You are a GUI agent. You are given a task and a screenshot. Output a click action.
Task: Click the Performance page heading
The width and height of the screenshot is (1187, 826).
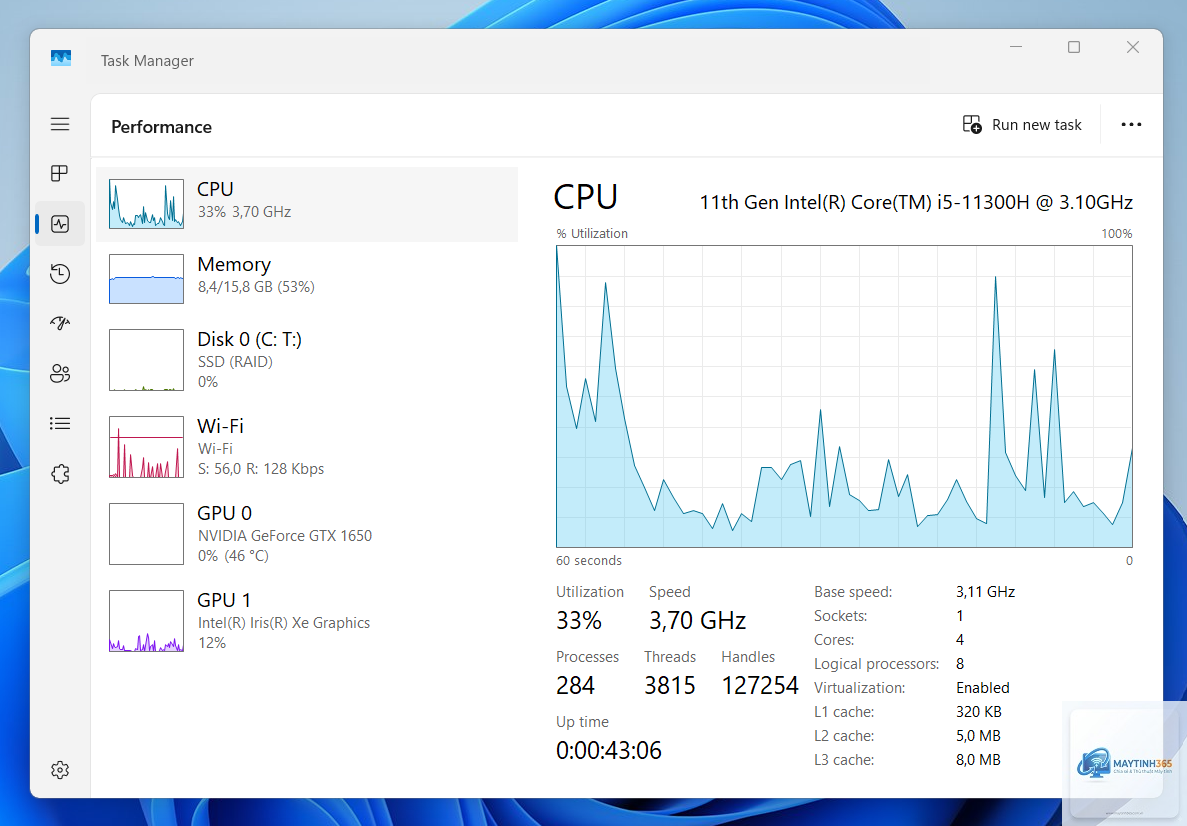click(x=161, y=127)
